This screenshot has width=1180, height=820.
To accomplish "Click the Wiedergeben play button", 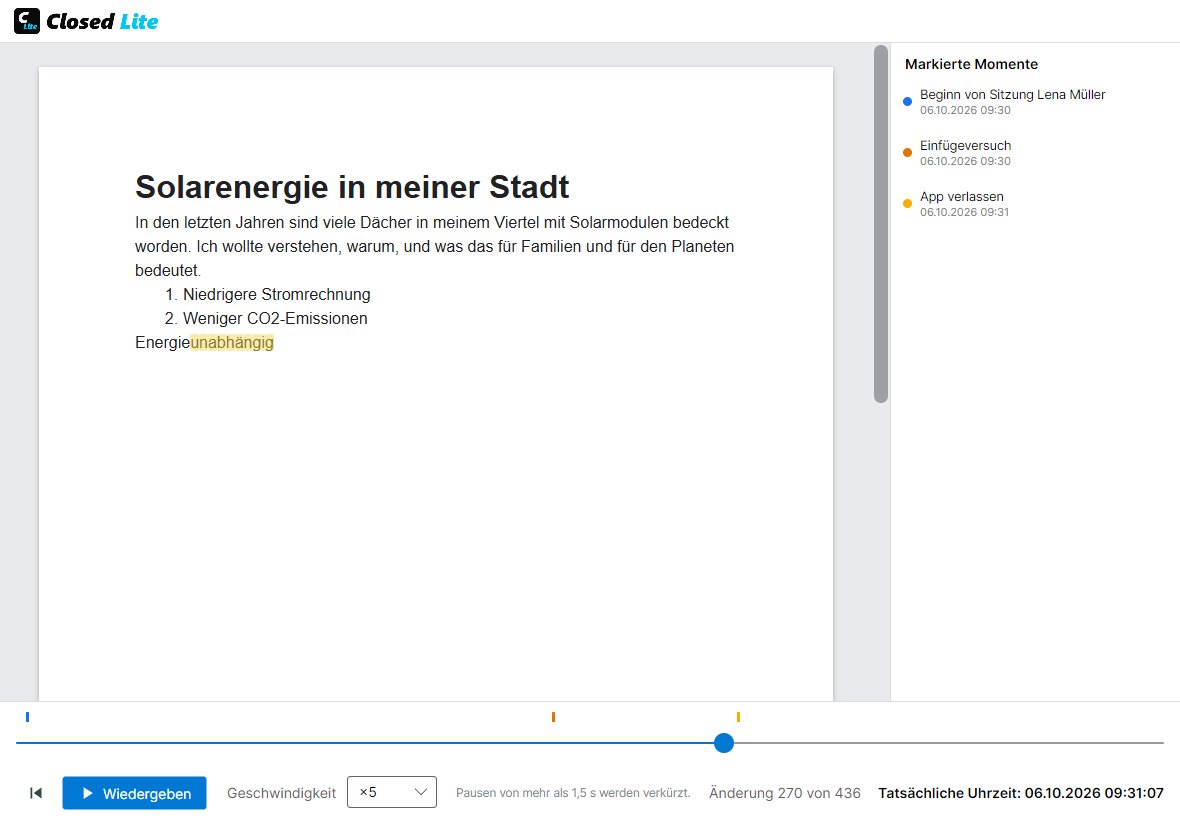I will (x=135, y=793).
